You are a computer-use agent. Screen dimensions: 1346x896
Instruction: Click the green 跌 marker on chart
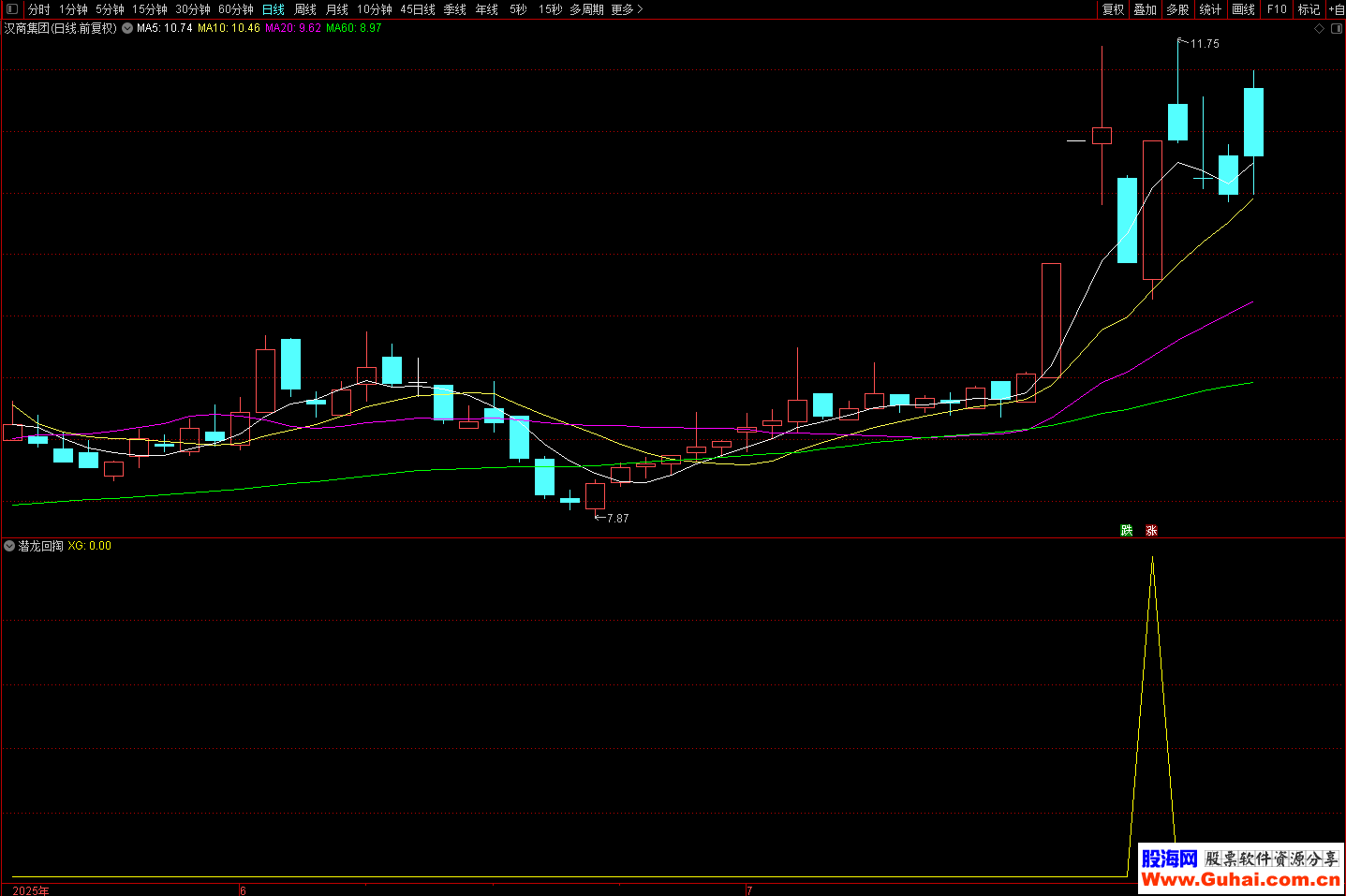tap(1127, 531)
